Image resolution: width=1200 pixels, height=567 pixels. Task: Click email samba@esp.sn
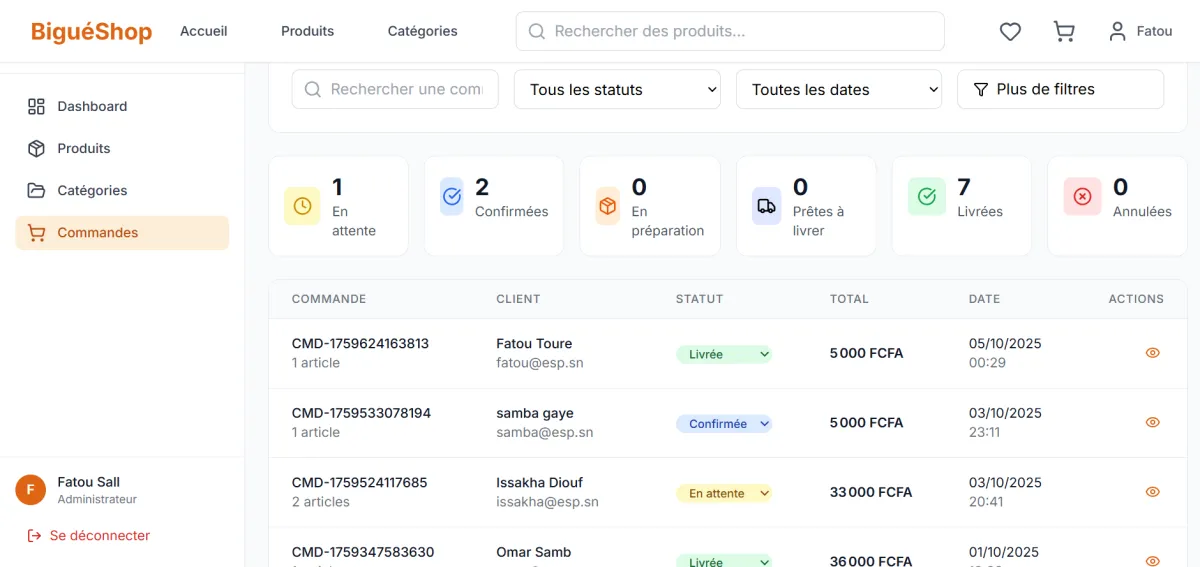pos(544,433)
